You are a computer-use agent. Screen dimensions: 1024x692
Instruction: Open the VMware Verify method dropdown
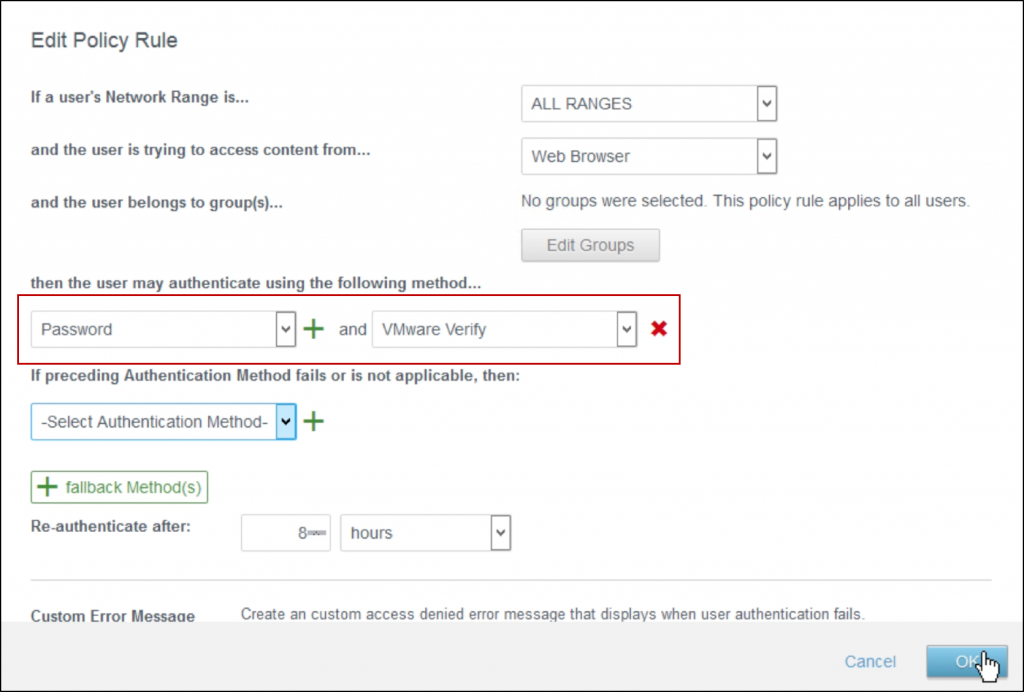(x=500, y=328)
